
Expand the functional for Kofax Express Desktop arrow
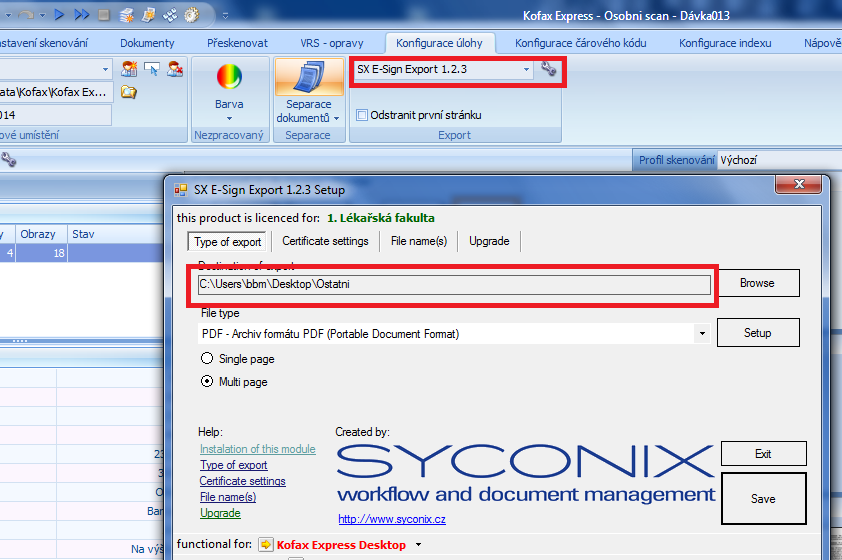pyautogui.click(x=418, y=545)
